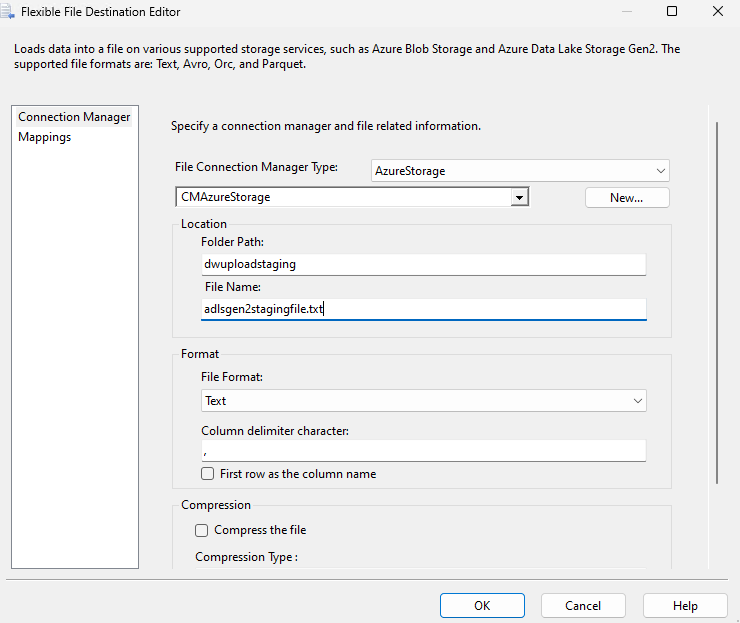Screen dimensions: 740x623
Task: Open the File Format dropdown showing Text
Action: [x=423, y=401]
